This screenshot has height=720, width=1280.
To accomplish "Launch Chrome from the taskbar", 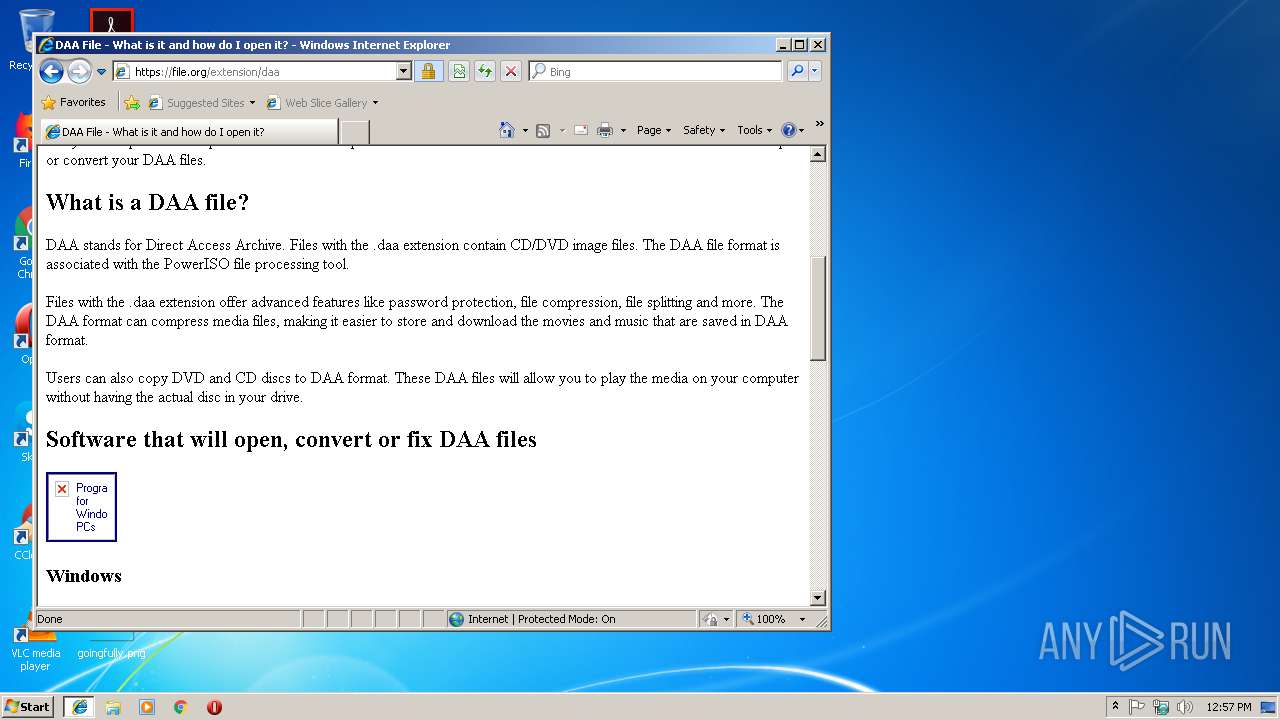I will pos(181,707).
